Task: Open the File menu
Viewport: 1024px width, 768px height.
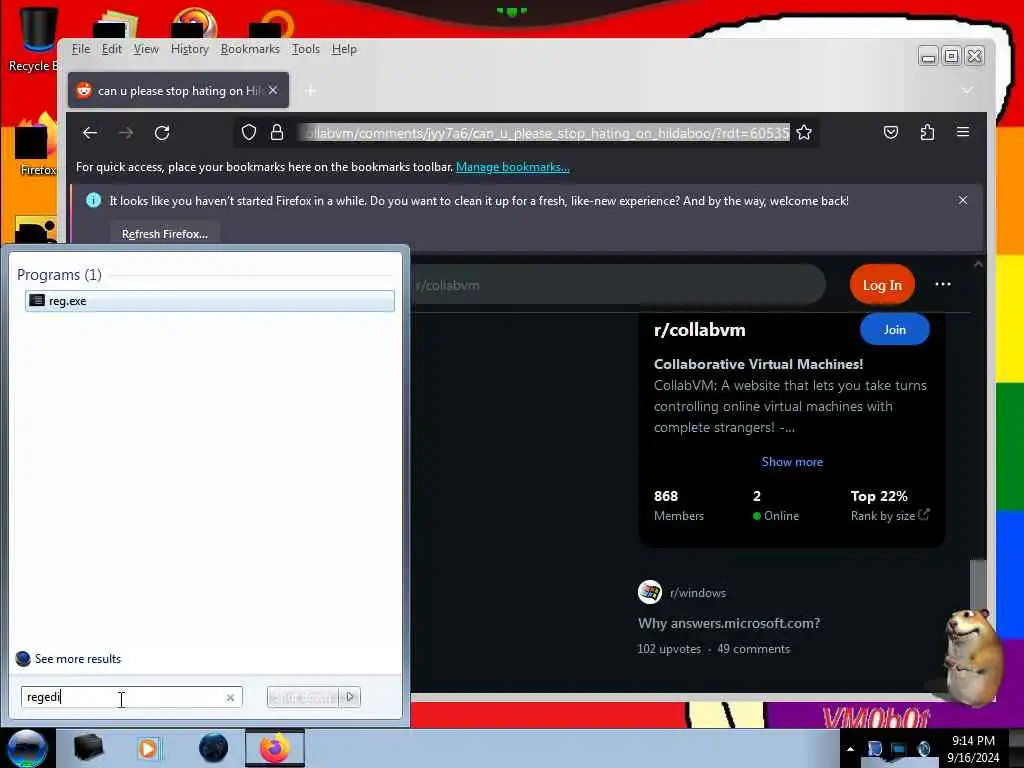Action: pos(81,49)
